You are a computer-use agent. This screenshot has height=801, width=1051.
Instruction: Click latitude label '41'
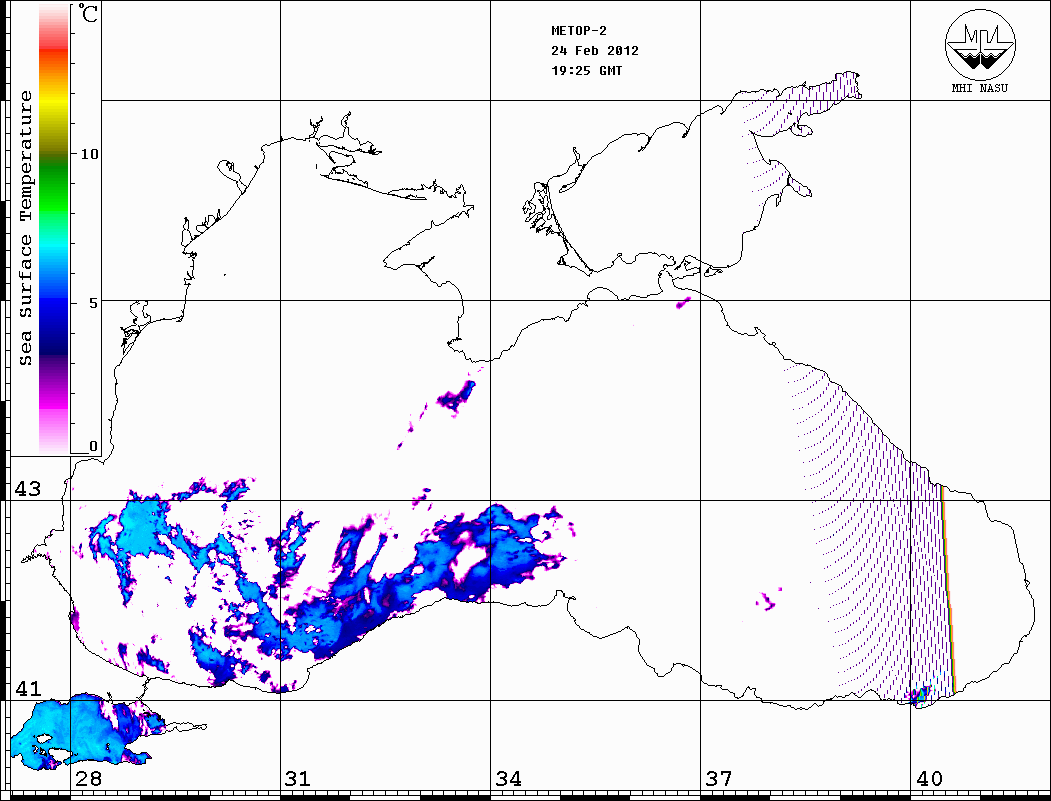click(28, 688)
